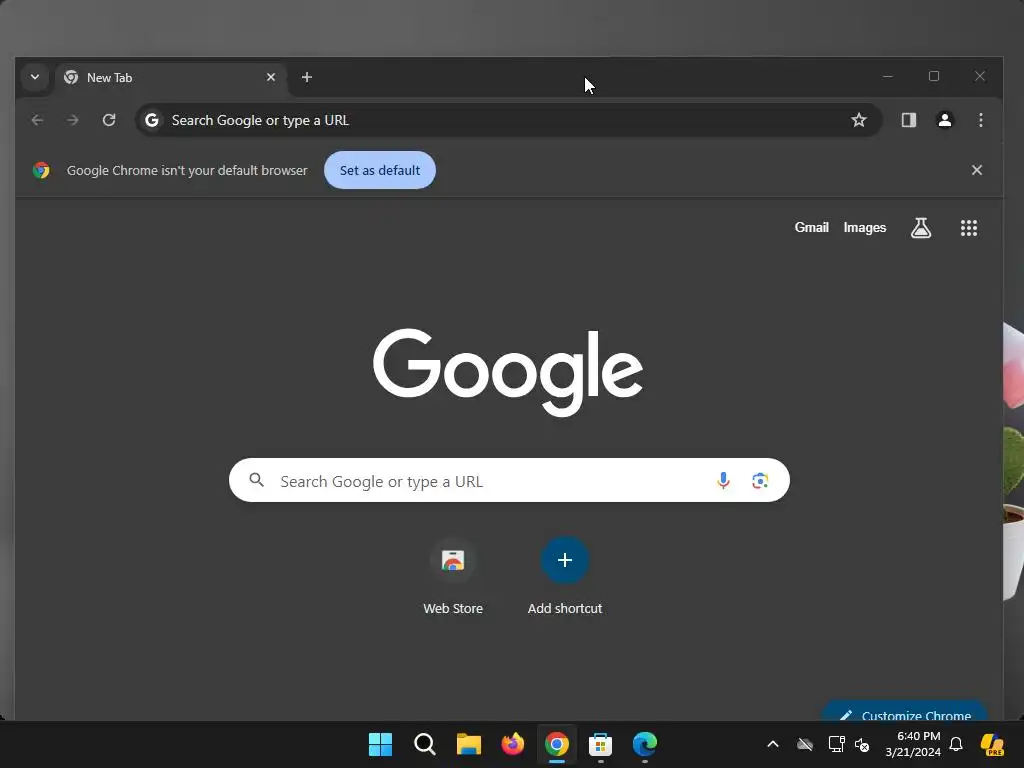This screenshot has width=1024, height=768.
Task: Click the muted volume tray icon
Action: (862, 744)
